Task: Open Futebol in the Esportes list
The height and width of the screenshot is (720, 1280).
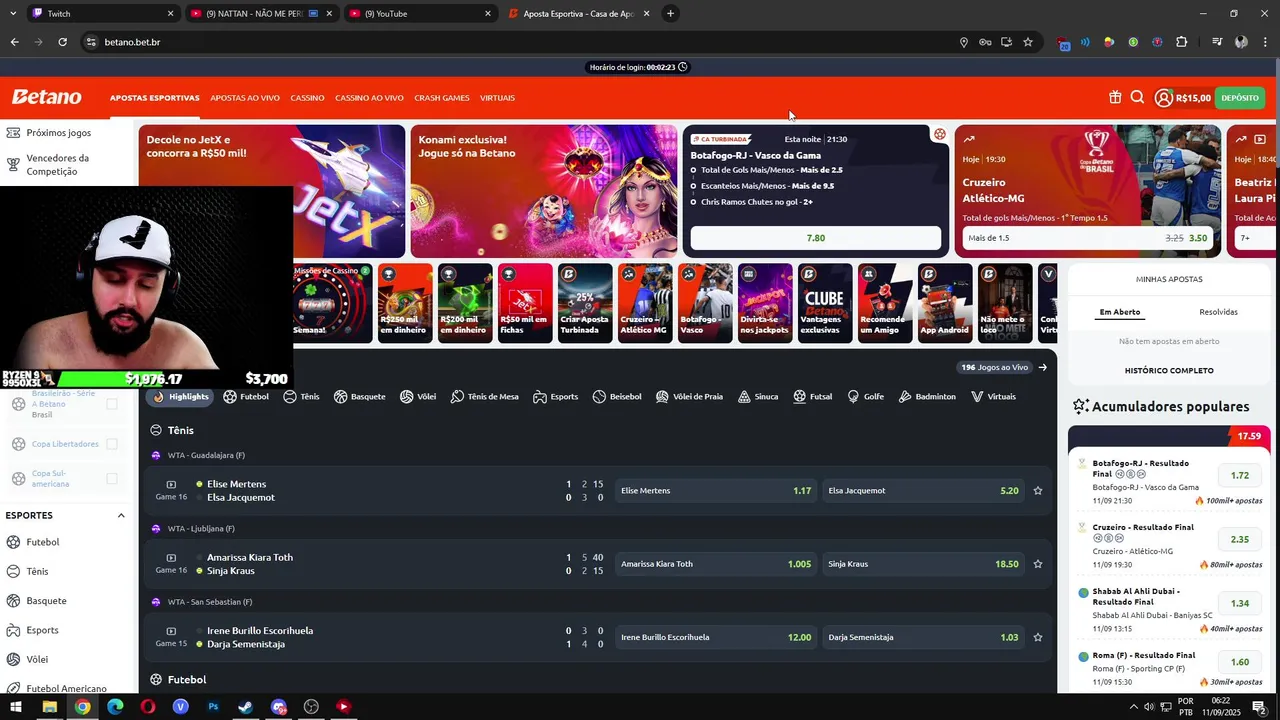Action: 43,542
